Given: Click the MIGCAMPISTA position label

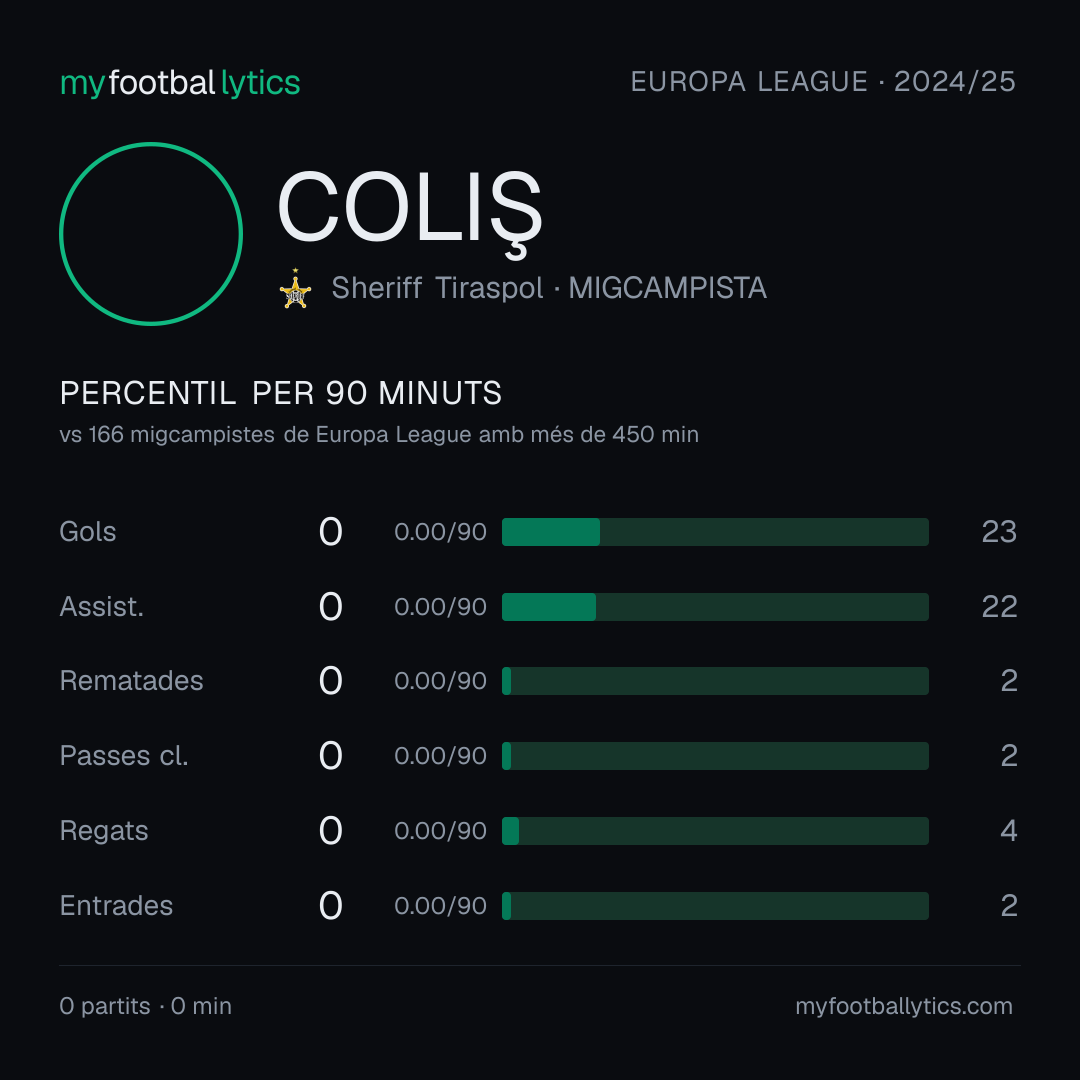Looking at the screenshot, I should pos(667,288).
